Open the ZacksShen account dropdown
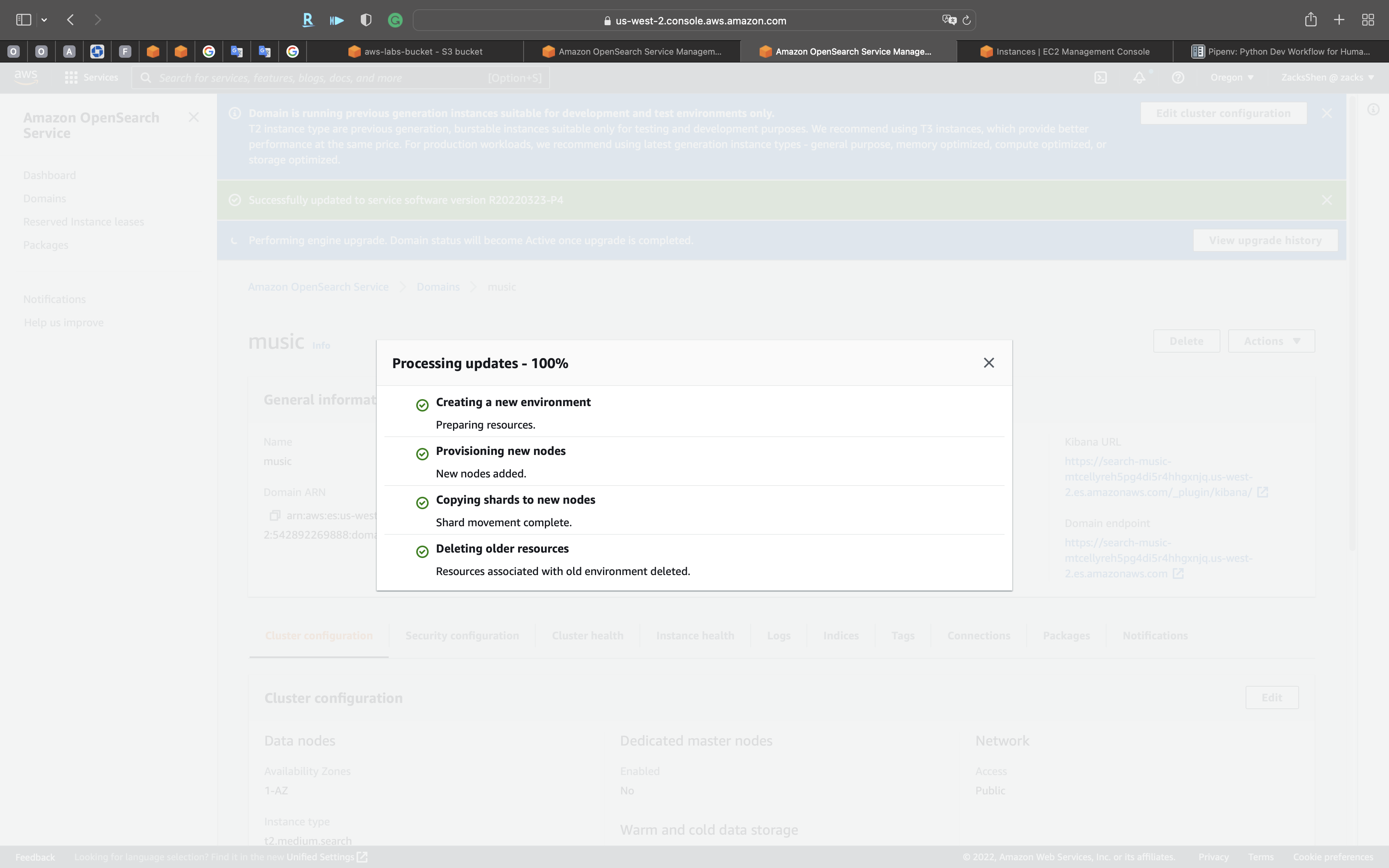This screenshot has height=868, width=1389. [x=1327, y=77]
